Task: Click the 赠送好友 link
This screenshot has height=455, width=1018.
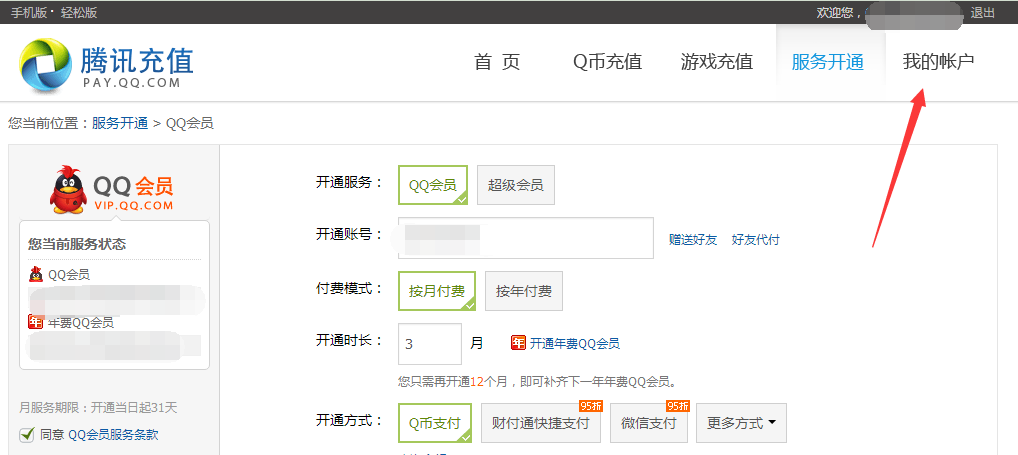Action: (x=693, y=240)
